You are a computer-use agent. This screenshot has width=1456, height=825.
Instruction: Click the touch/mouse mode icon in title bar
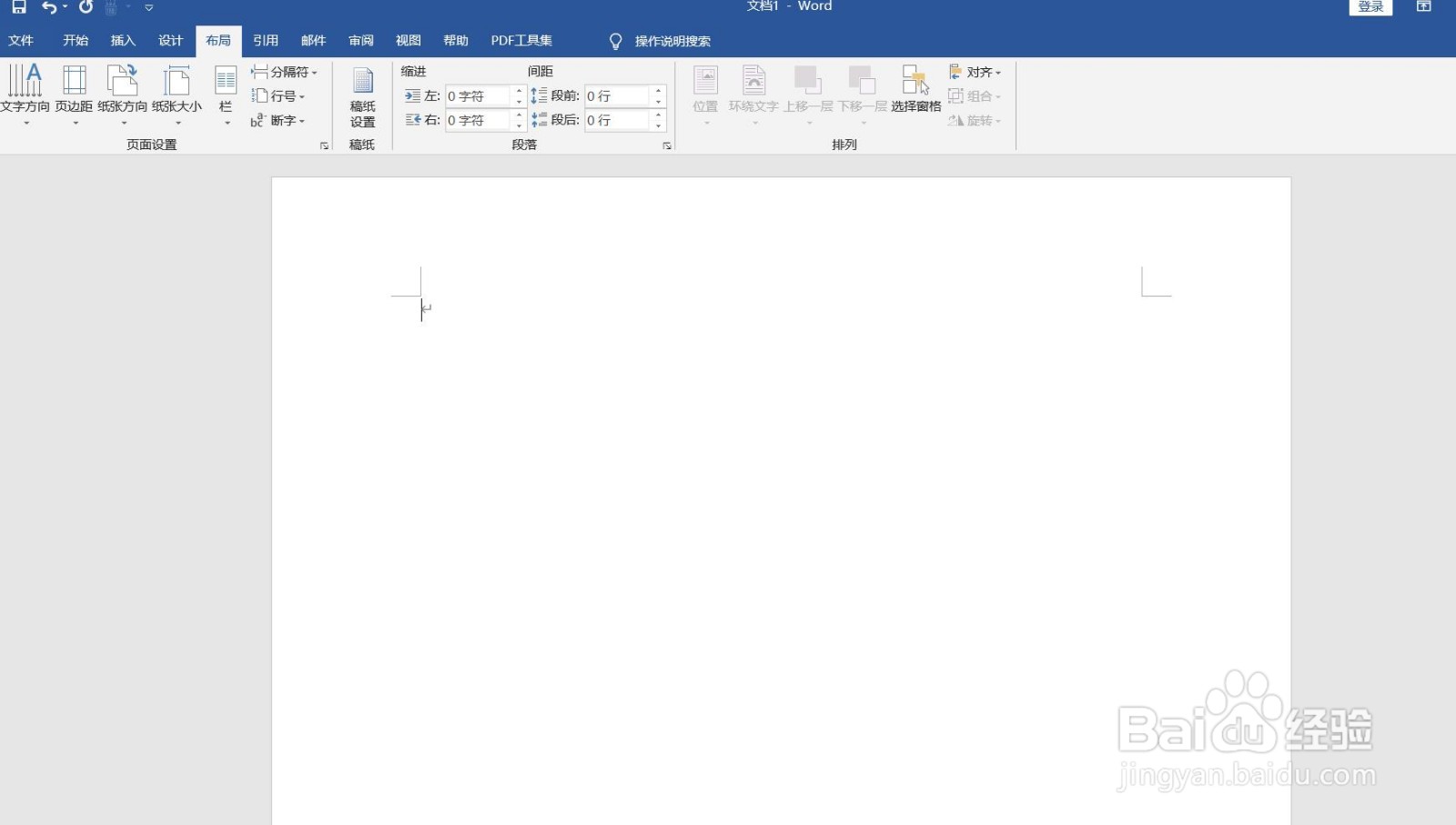pos(111,7)
